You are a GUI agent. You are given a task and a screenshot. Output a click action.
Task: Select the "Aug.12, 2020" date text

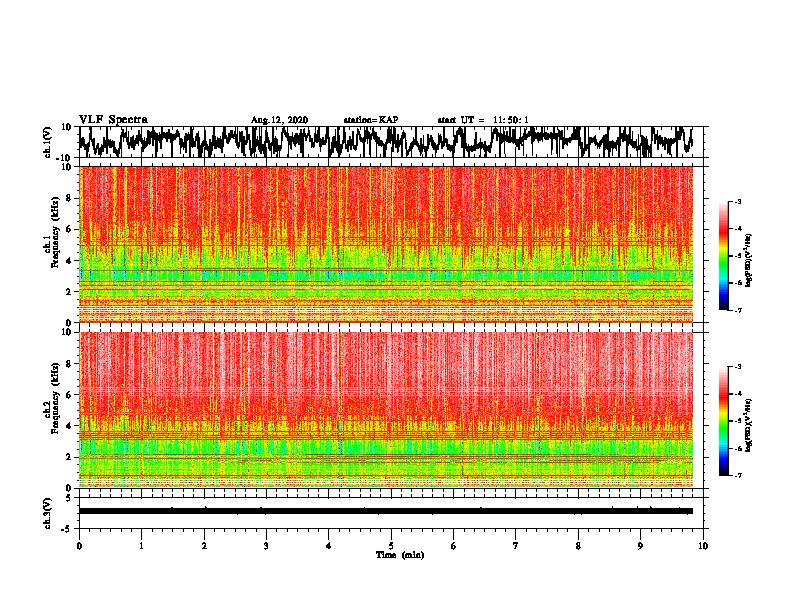click(x=279, y=120)
